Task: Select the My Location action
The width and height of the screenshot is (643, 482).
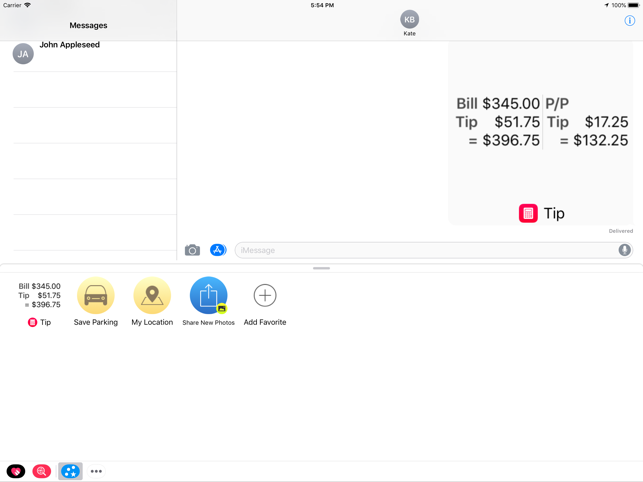Action: tap(152, 302)
